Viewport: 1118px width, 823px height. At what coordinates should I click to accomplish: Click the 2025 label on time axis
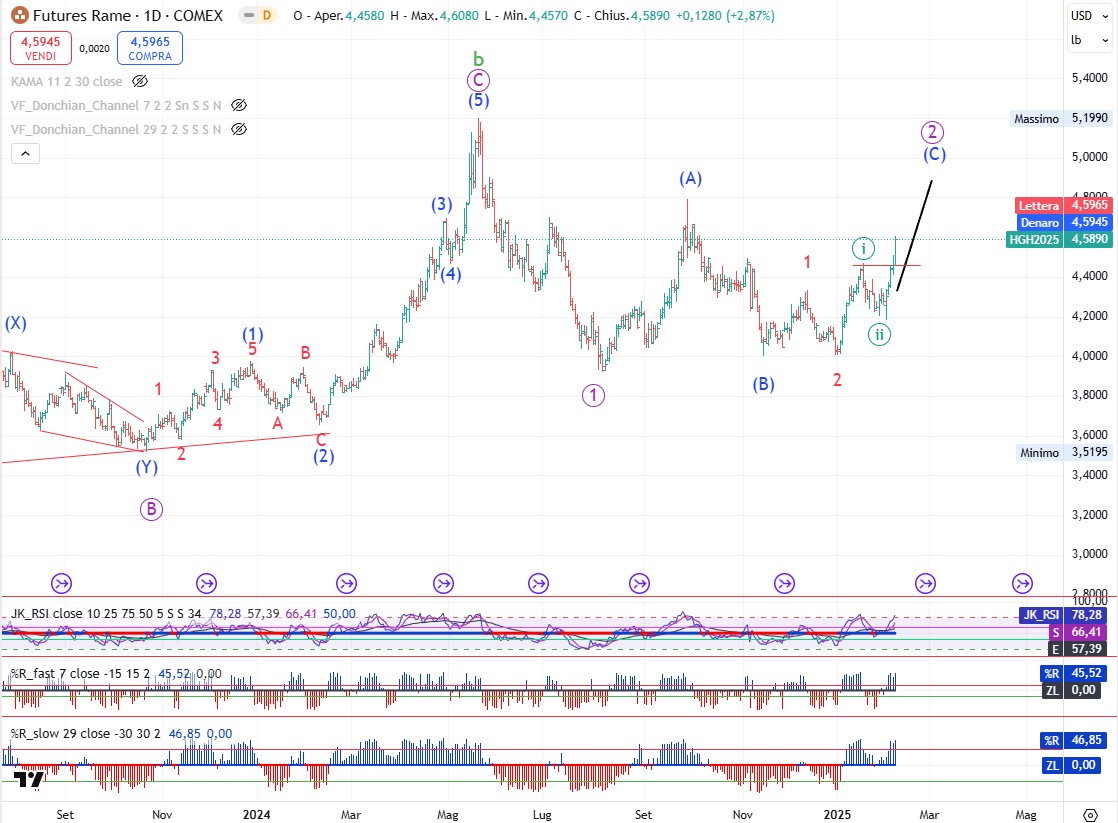[x=838, y=814]
